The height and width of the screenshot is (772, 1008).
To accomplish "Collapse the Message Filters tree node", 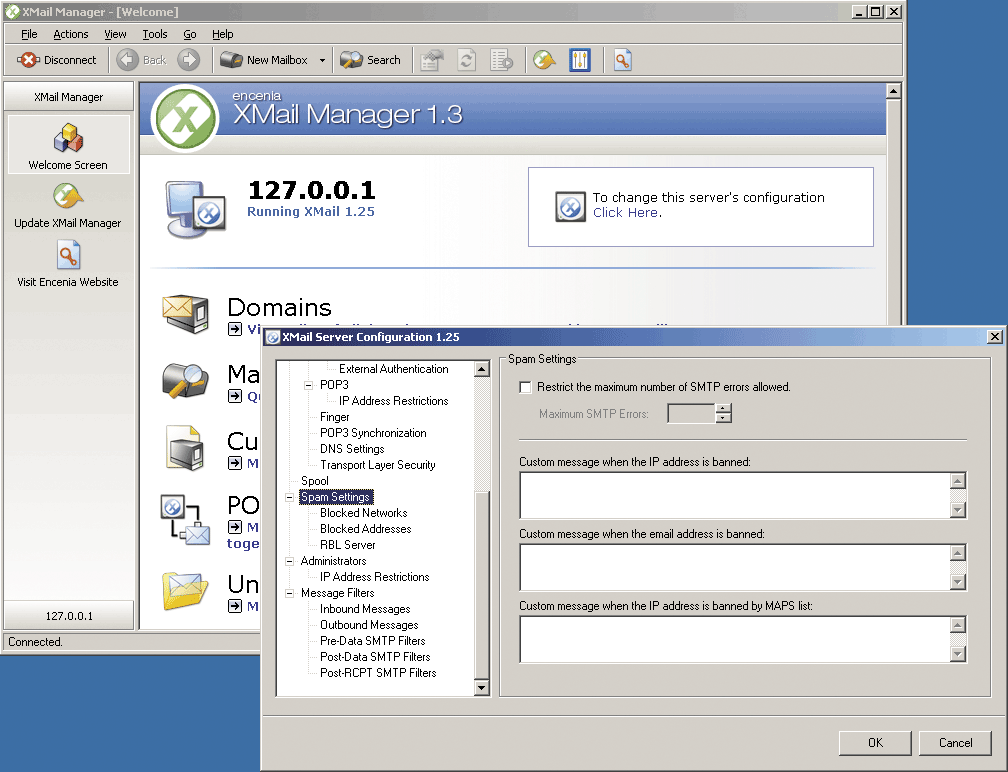I will 289,593.
